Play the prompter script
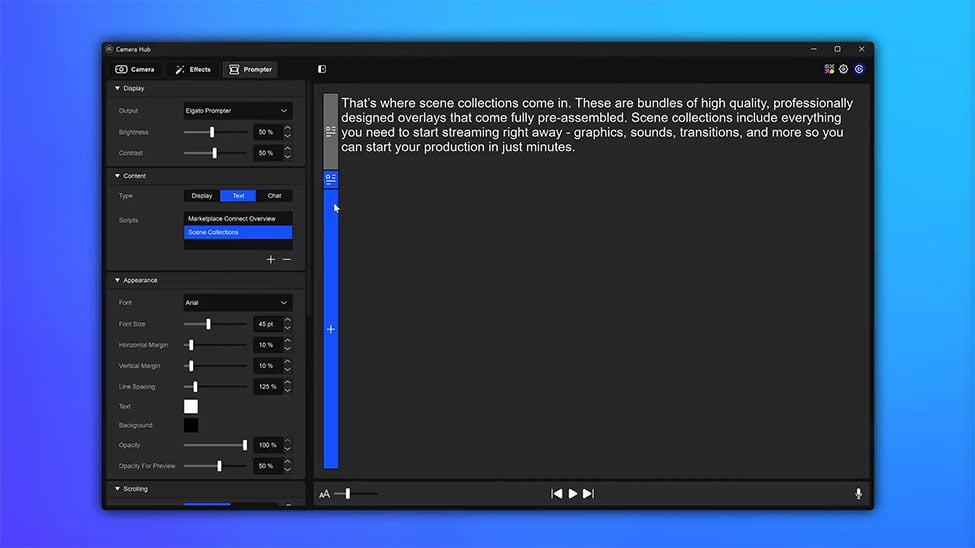This screenshot has width=975, height=548. pyautogui.click(x=573, y=494)
